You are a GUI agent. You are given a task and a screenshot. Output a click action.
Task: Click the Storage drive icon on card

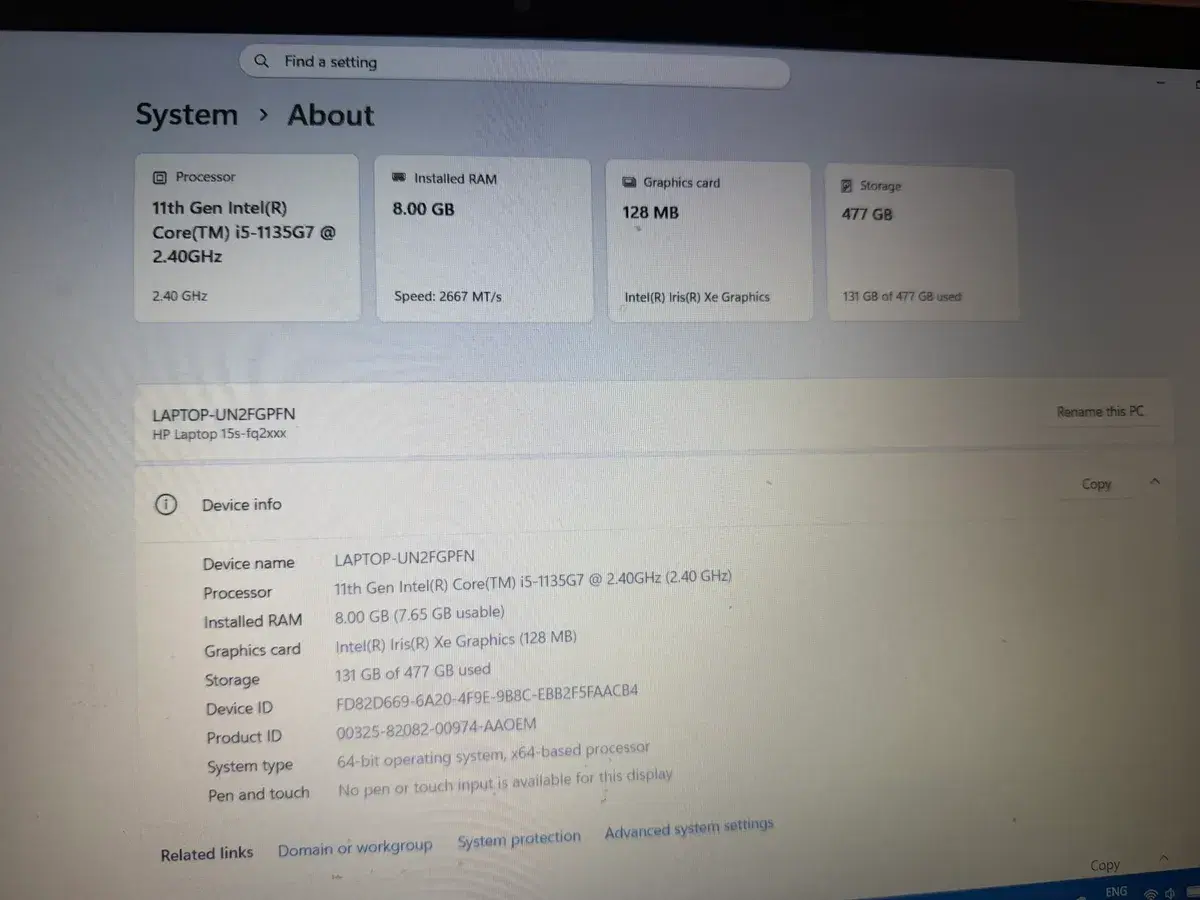tap(847, 186)
